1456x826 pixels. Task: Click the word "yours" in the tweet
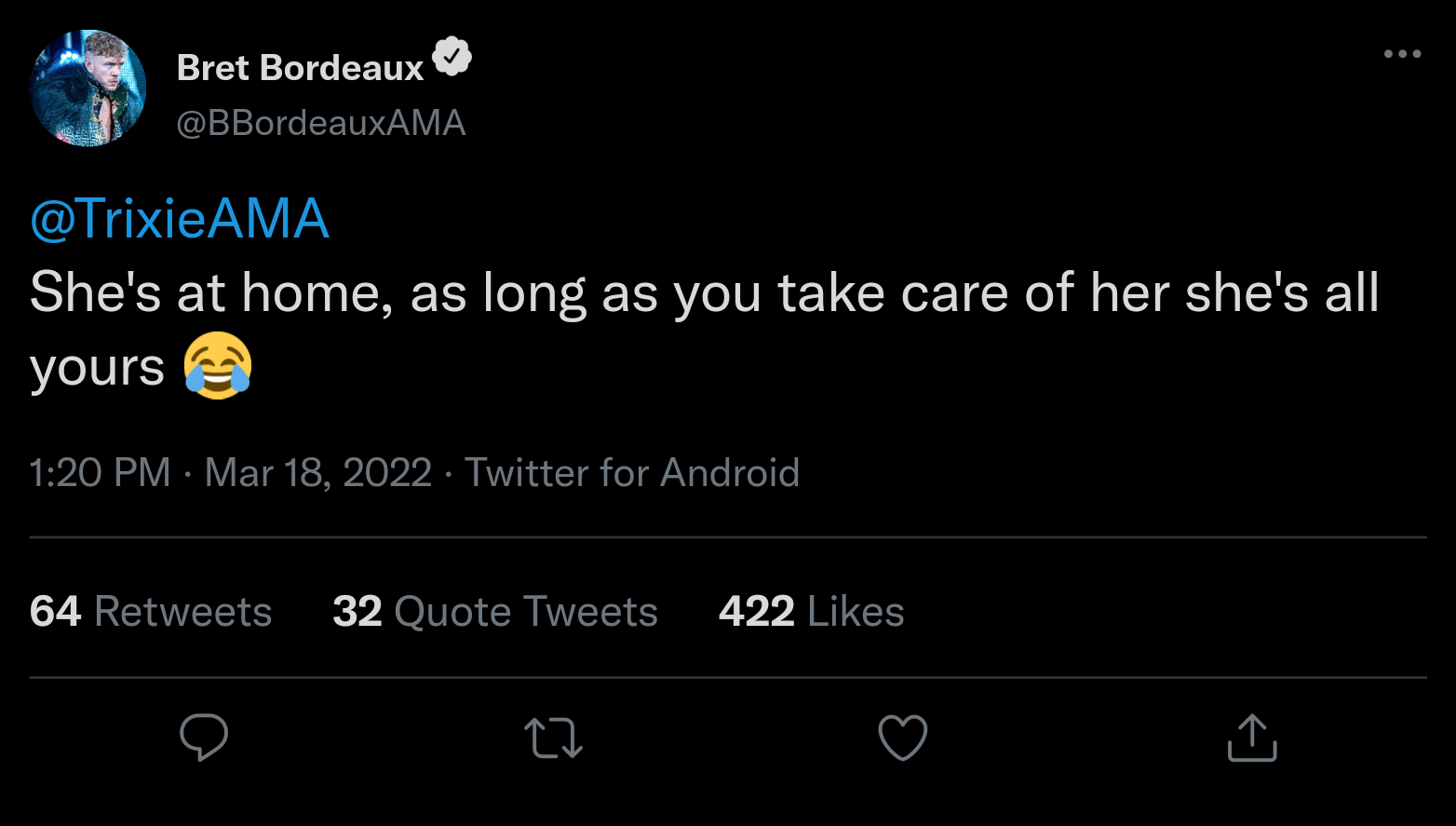point(98,368)
